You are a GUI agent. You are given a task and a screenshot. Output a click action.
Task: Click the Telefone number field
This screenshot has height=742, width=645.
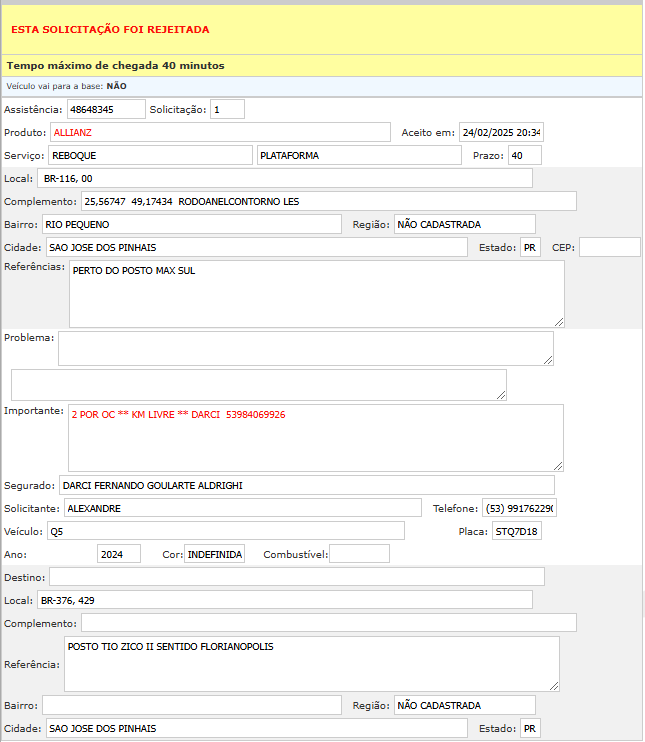[x=518, y=508]
